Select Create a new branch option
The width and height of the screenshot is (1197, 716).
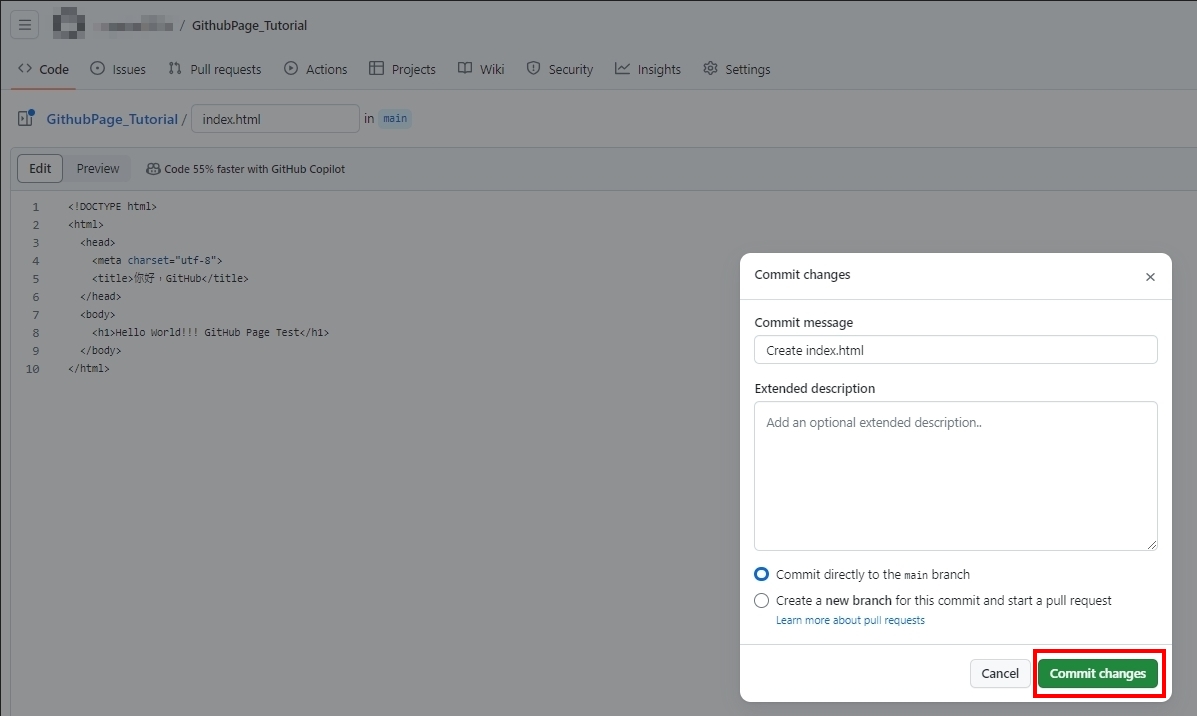761,601
